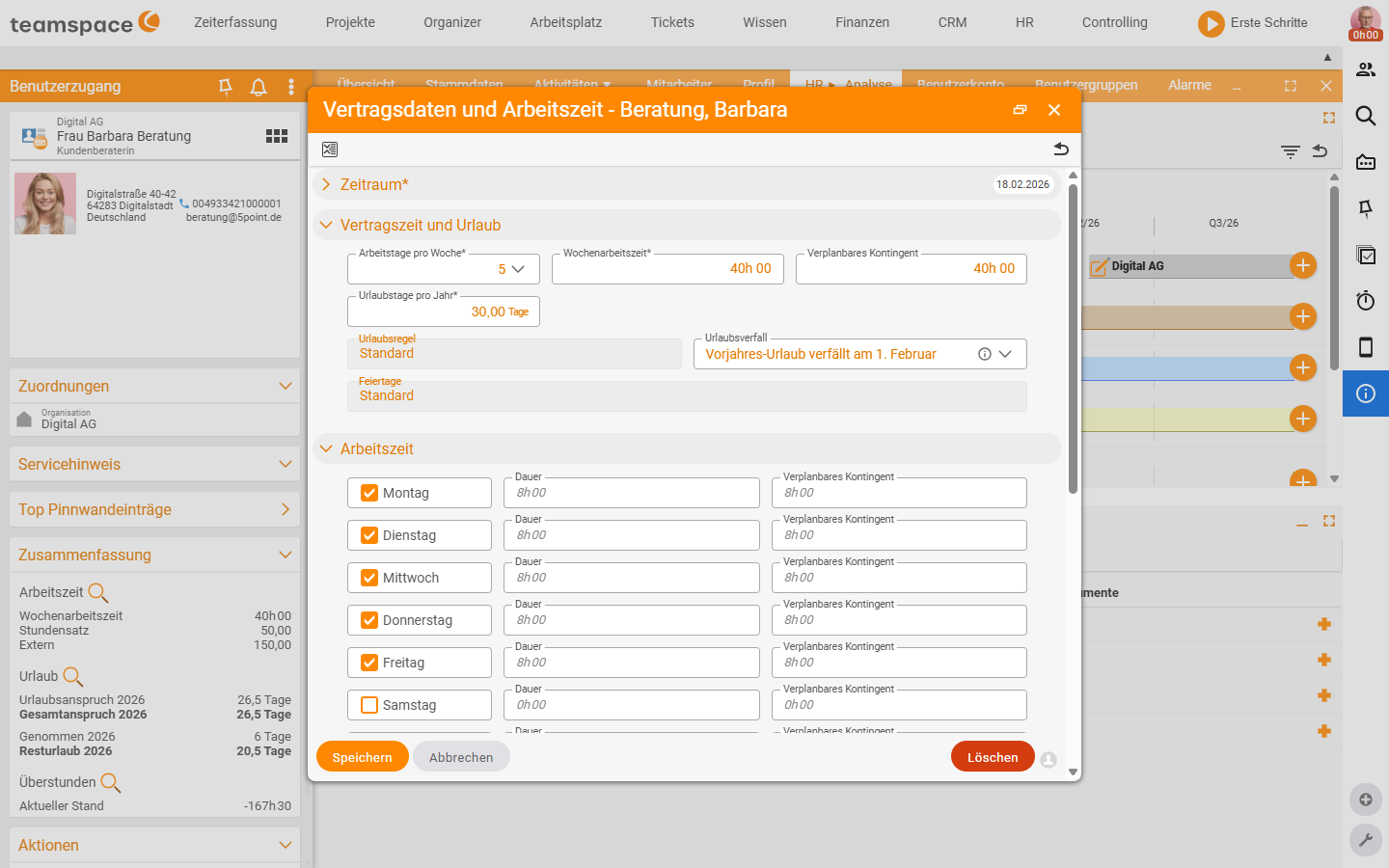
Task: Click the Erste Schritte play icon
Action: coord(1212,23)
